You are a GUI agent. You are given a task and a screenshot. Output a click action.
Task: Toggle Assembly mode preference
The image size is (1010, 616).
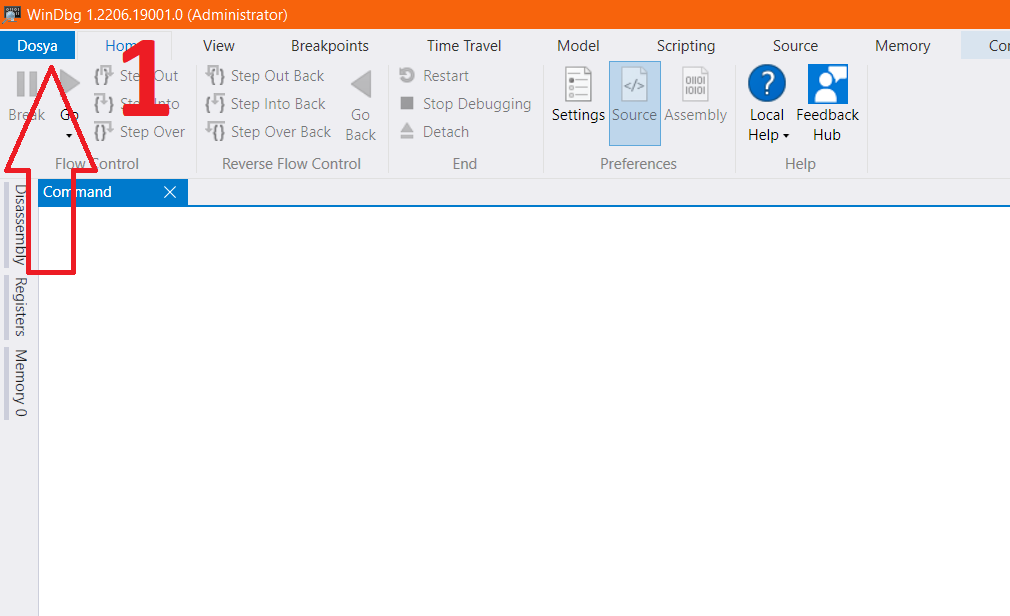coord(696,95)
